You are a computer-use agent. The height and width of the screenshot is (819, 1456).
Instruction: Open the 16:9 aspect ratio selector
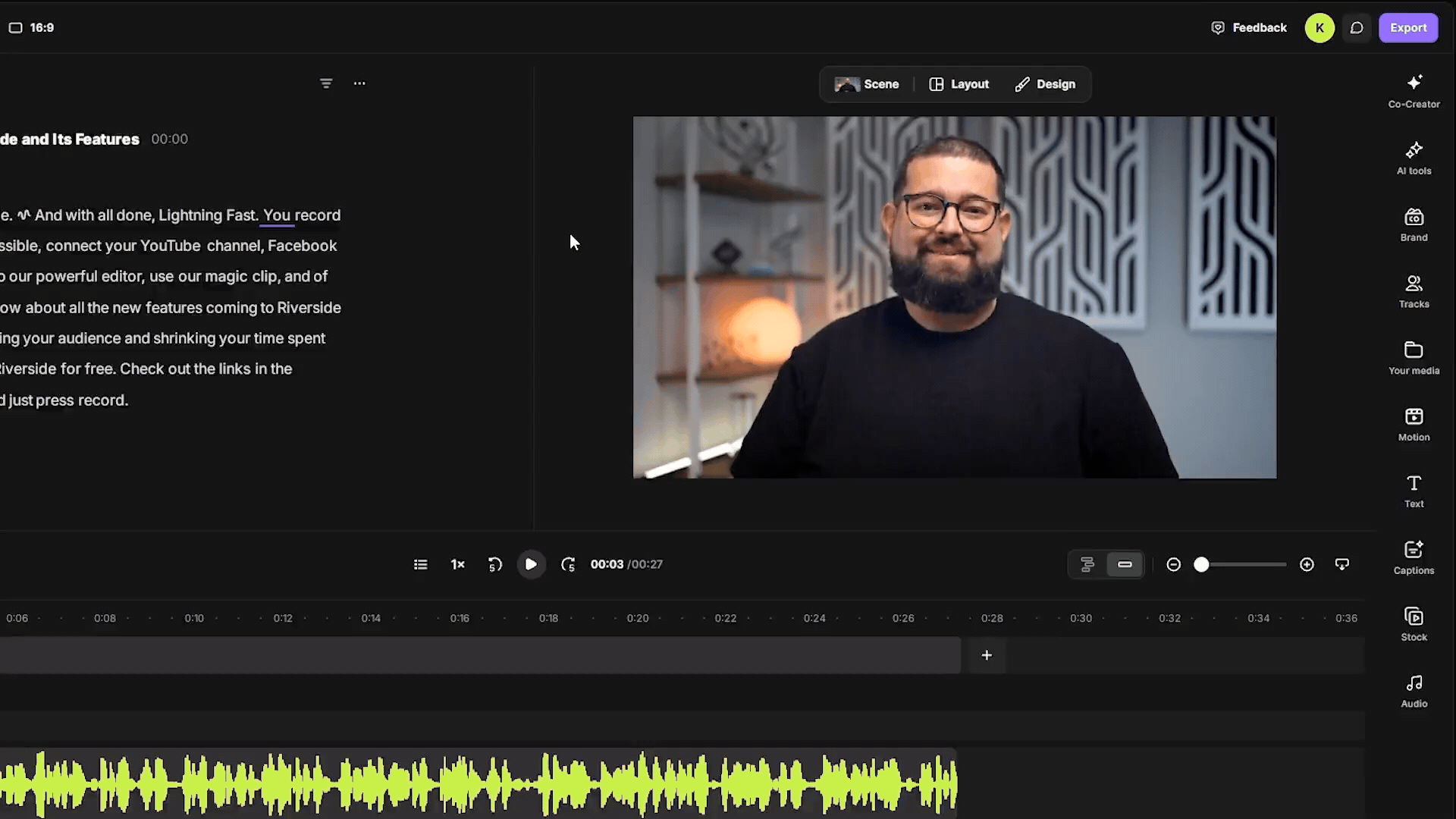pos(31,27)
